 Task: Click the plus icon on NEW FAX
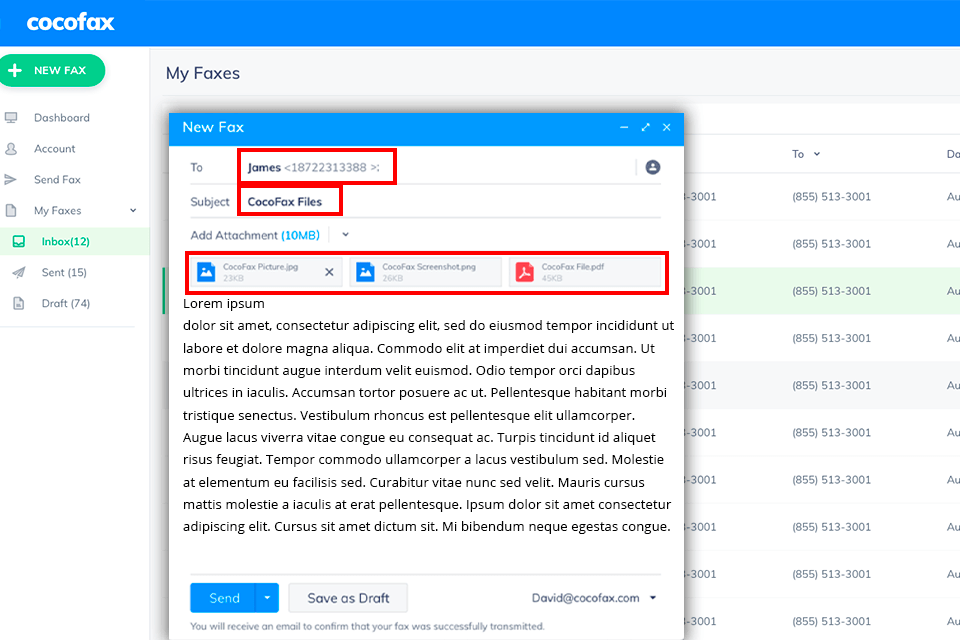click(16, 70)
